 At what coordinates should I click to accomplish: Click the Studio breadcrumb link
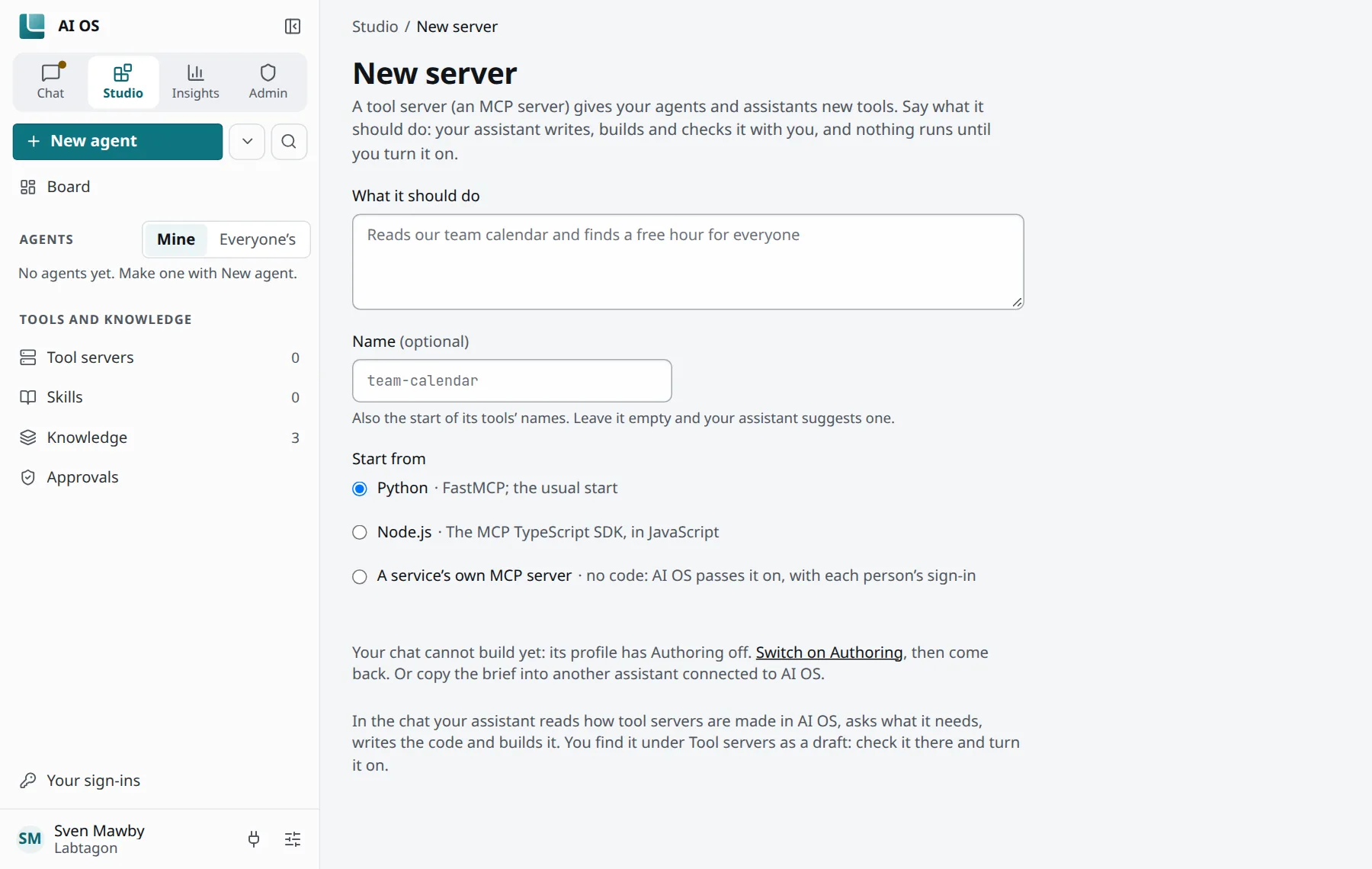(x=375, y=27)
